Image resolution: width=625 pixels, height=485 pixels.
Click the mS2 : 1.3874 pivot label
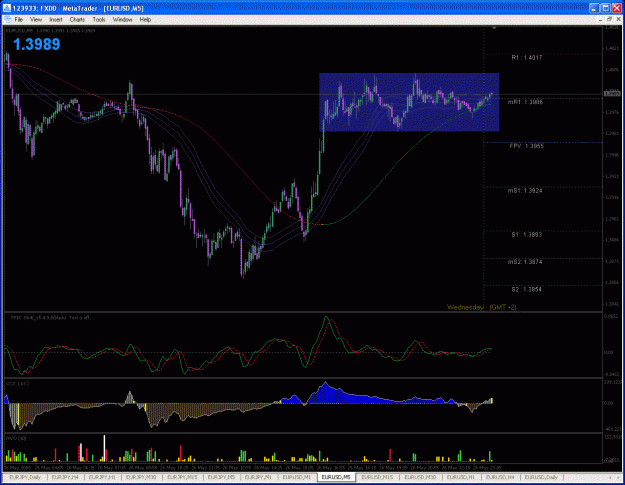[x=525, y=262]
